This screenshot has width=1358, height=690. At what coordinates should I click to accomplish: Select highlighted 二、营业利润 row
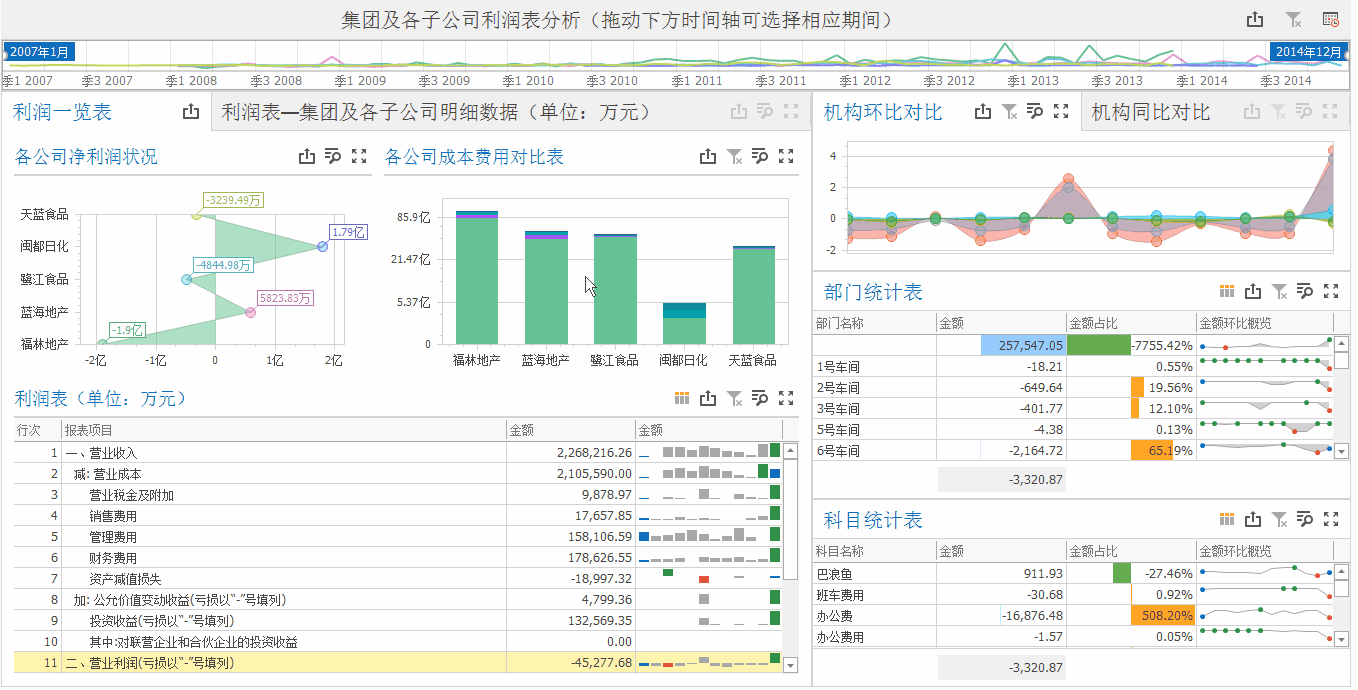398,662
